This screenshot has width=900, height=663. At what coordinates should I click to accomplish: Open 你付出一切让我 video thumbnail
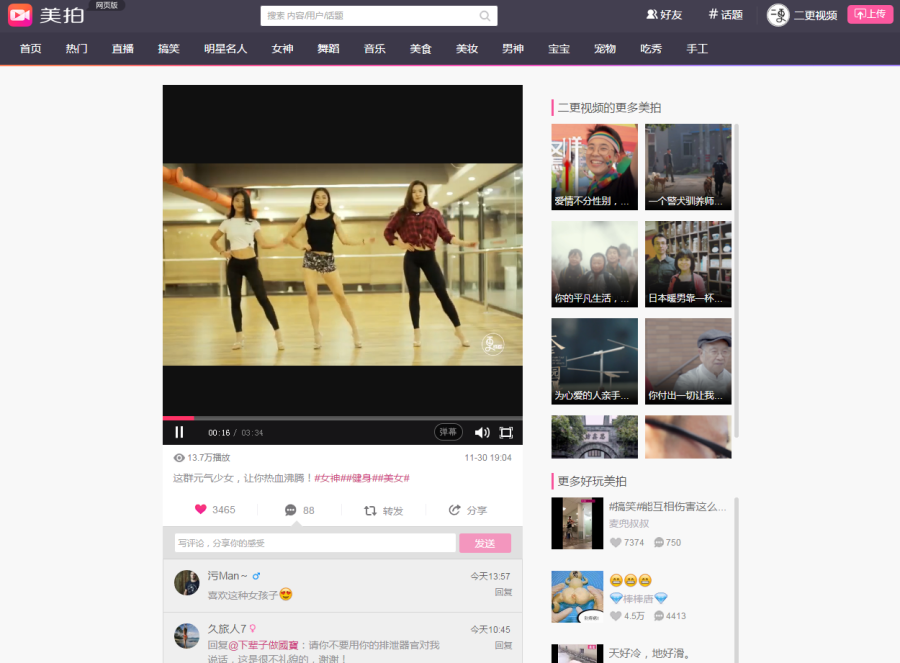tap(688, 361)
